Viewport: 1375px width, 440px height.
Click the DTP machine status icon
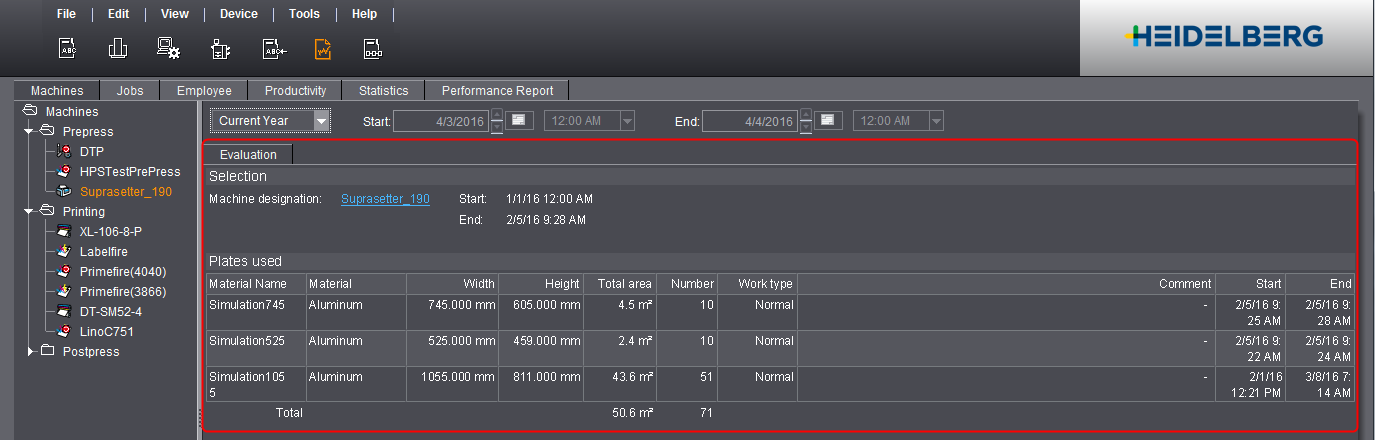click(64, 152)
